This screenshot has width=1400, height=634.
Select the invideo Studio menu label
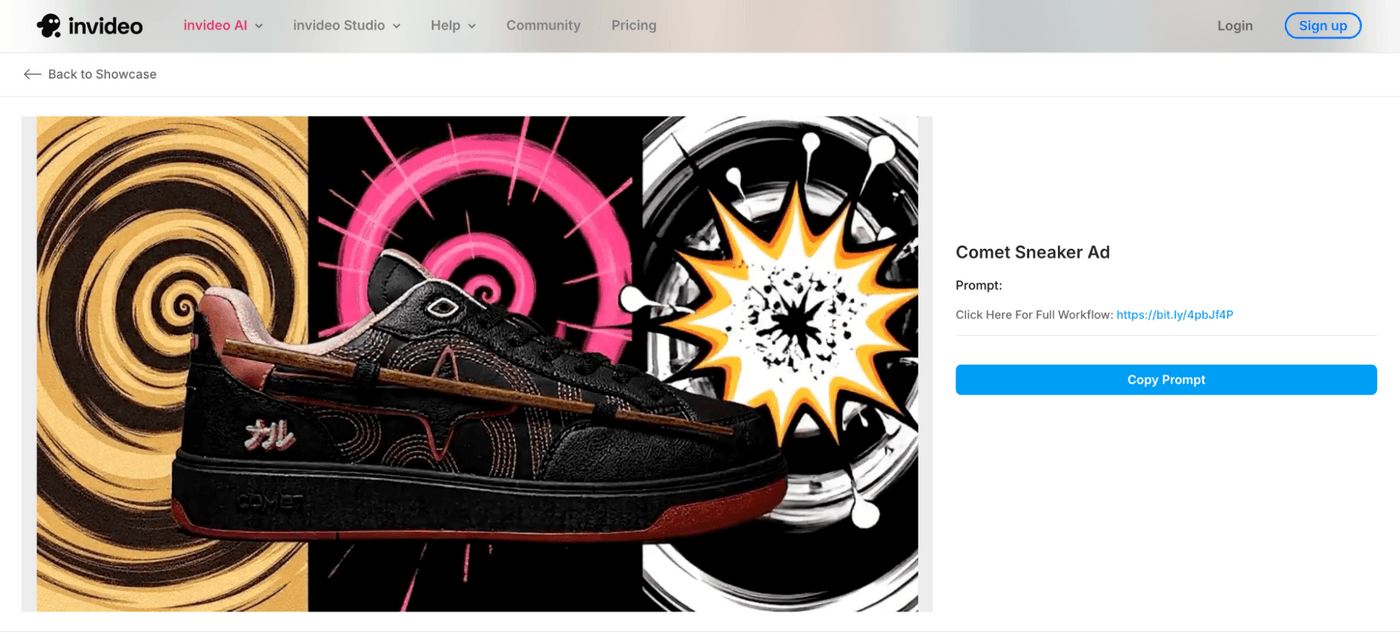(x=338, y=26)
